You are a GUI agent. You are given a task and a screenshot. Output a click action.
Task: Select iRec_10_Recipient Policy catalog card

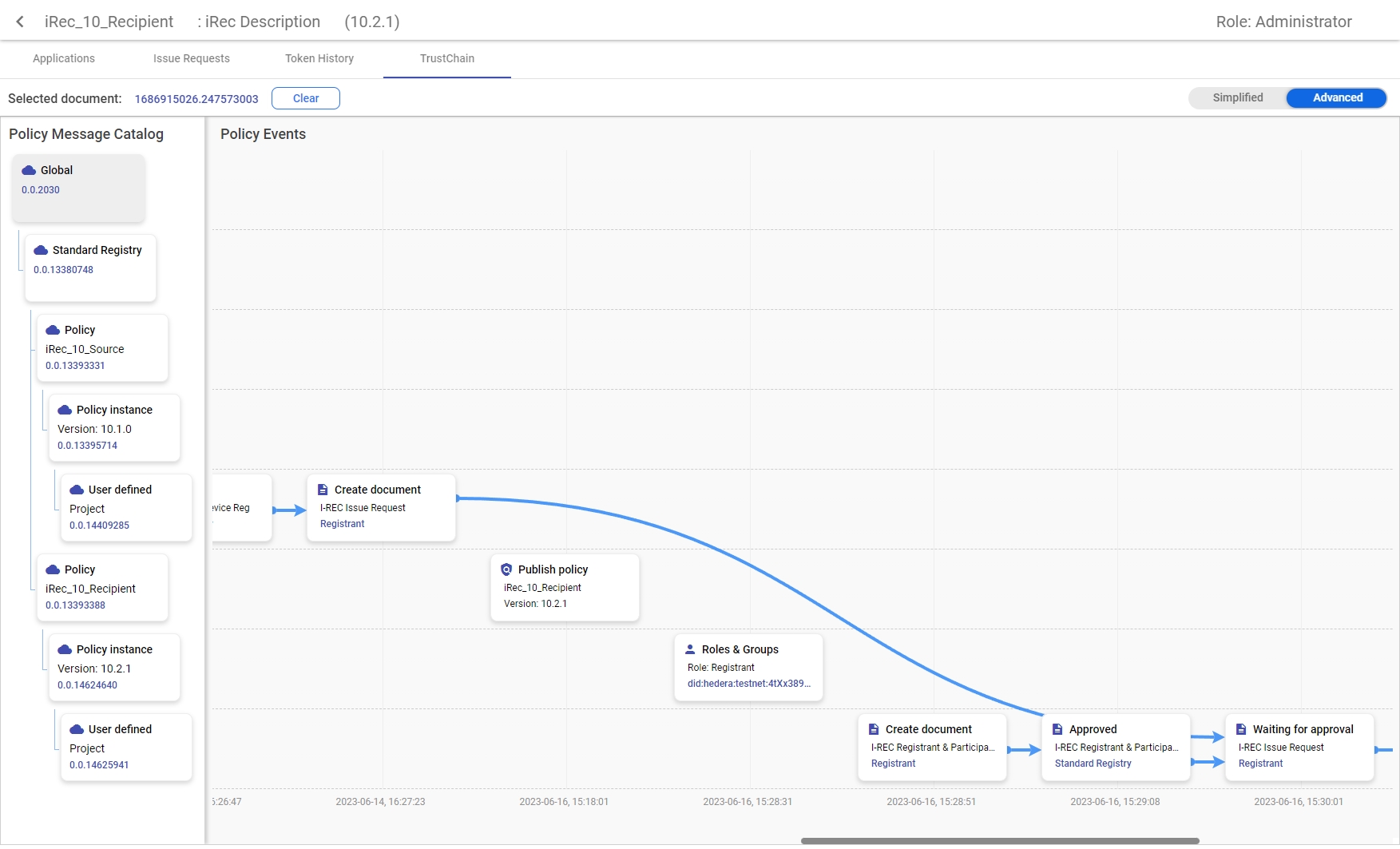102,587
